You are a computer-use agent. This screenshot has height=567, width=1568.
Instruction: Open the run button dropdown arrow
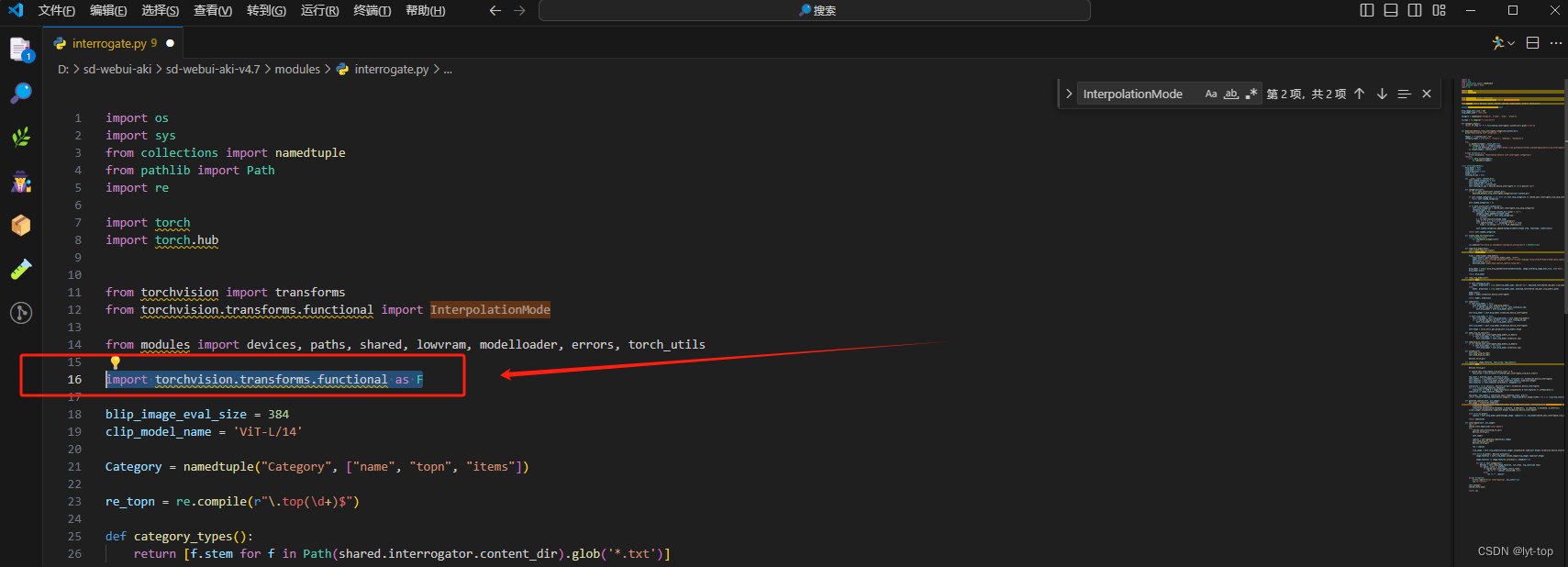click(x=1511, y=43)
